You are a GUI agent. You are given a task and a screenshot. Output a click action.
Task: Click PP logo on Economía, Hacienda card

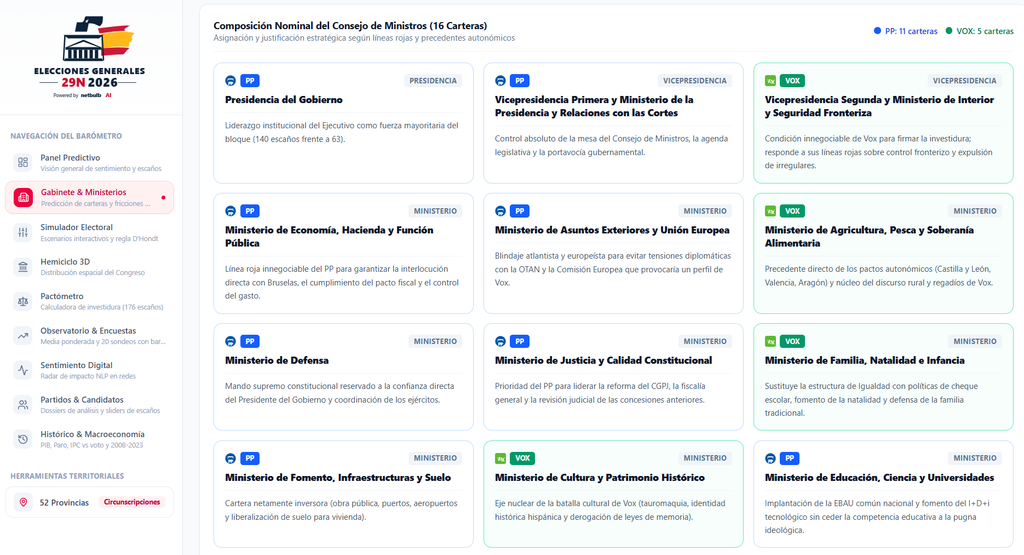click(x=231, y=211)
